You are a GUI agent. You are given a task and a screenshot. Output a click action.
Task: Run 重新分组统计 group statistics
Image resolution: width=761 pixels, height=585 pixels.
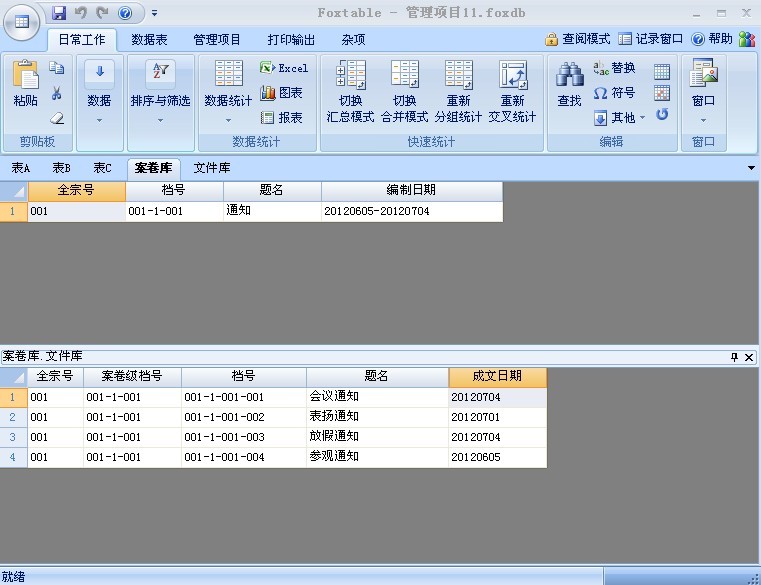[x=458, y=91]
